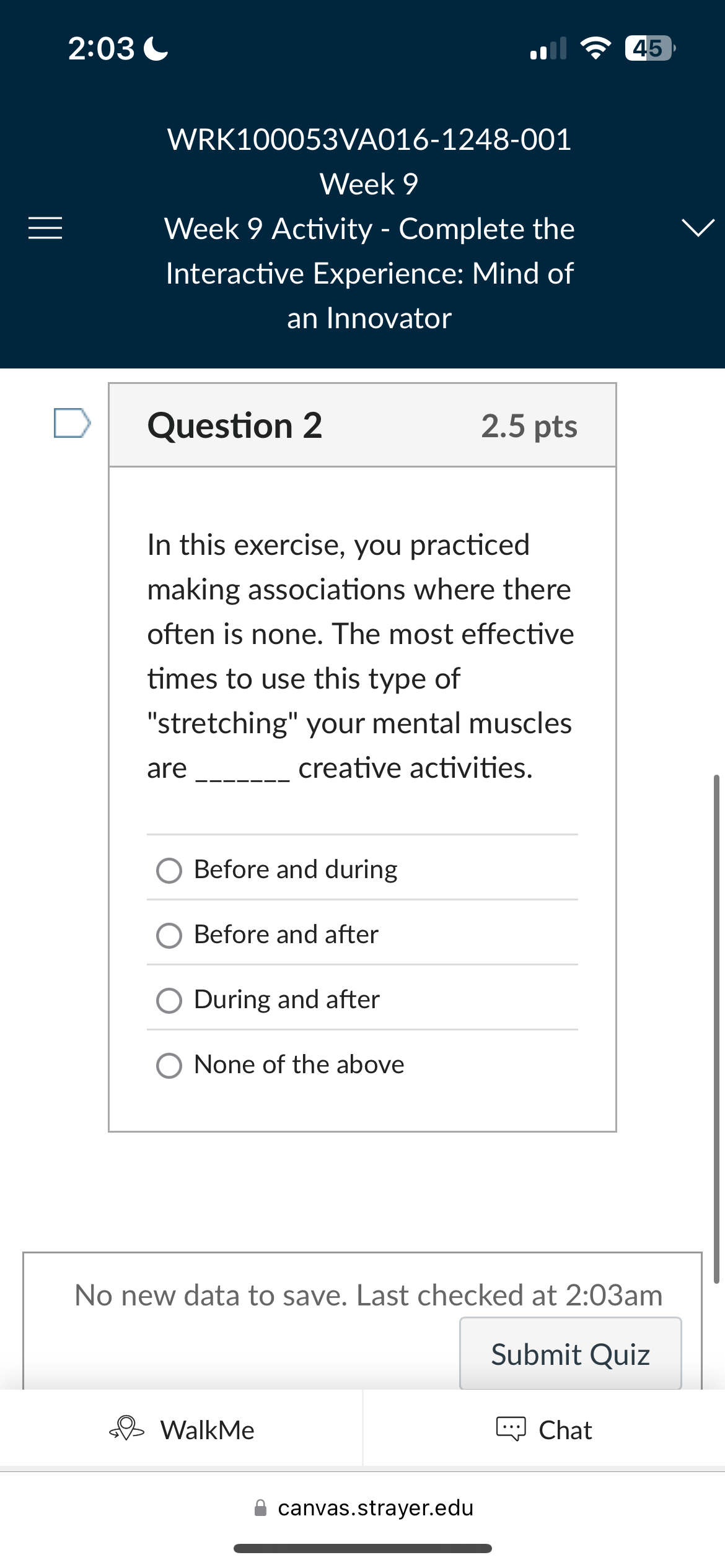
Task: Select the 'Before and after' answer option
Action: 169,936
